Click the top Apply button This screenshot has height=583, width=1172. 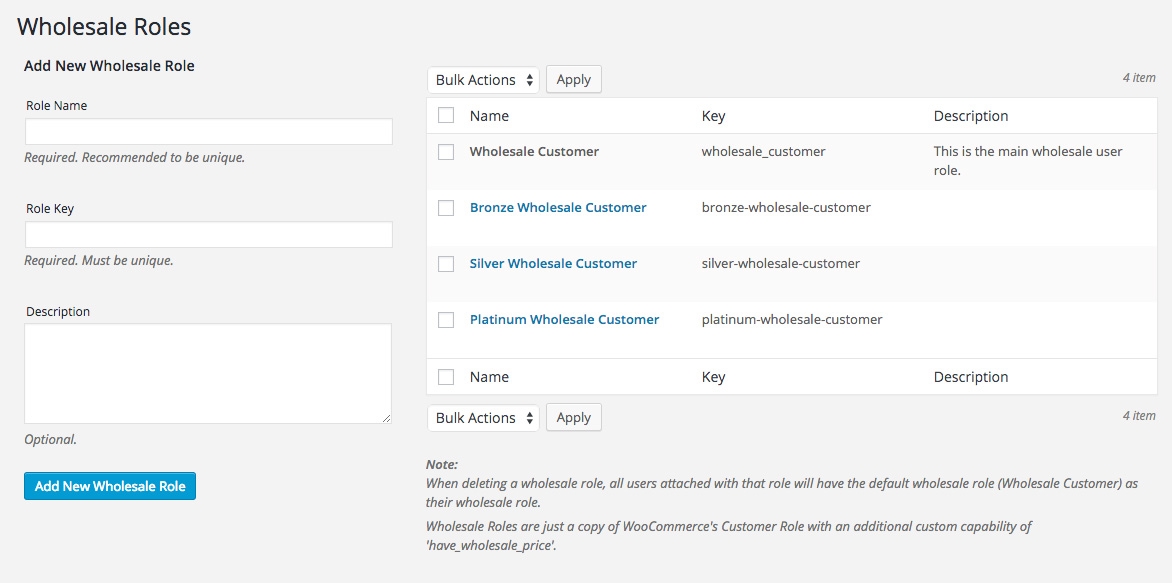(573, 79)
